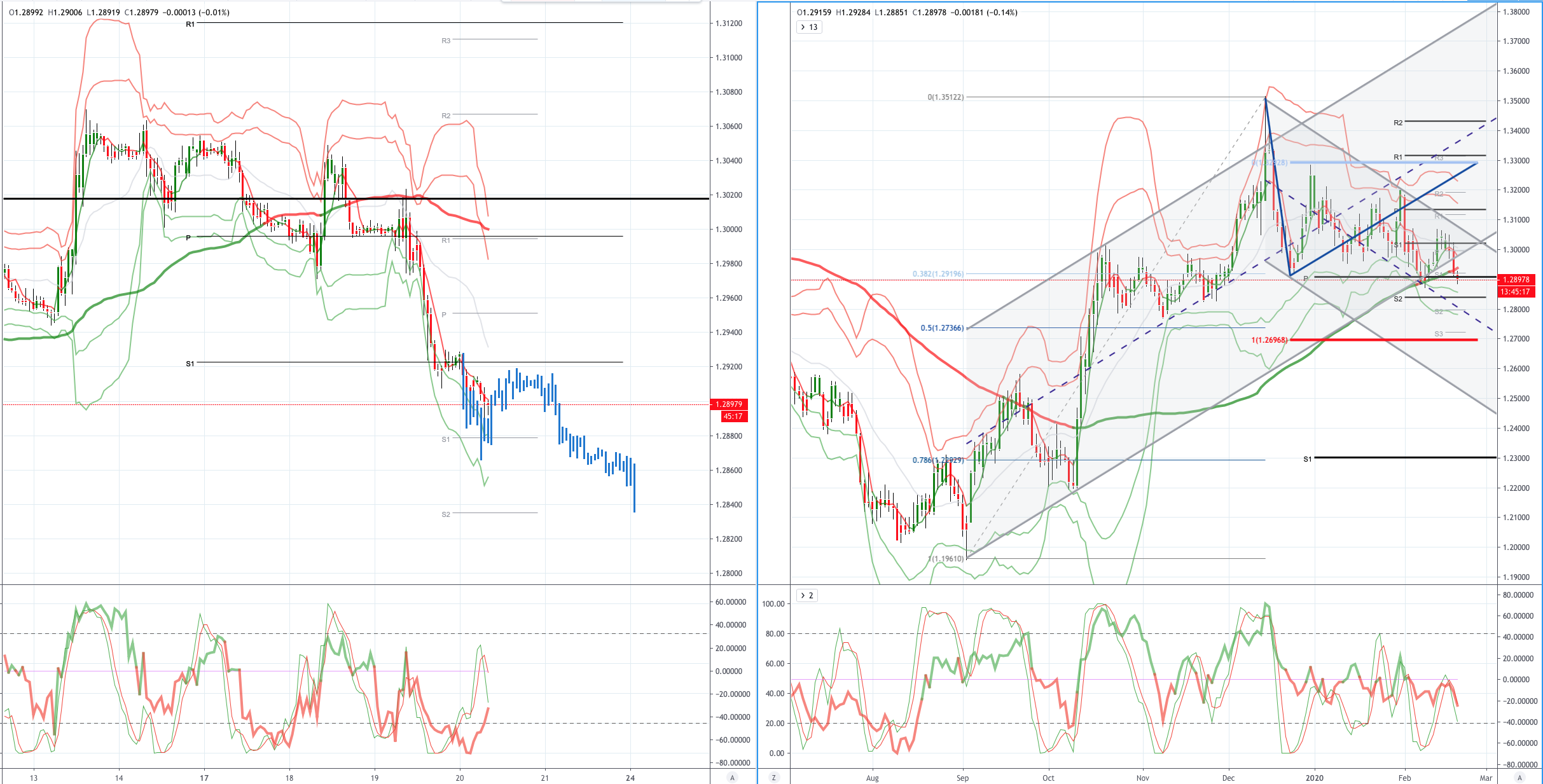This screenshot has height=784, width=1543.
Task: Click 1.38000 on right chart price scale
Action: 1515,11
